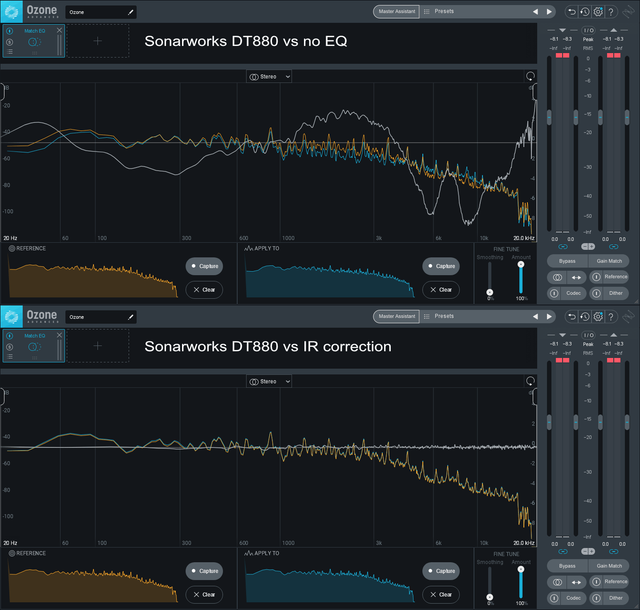The image size is (640, 610).
Task: Enable Gain Match in top window
Action: (609, 261)
